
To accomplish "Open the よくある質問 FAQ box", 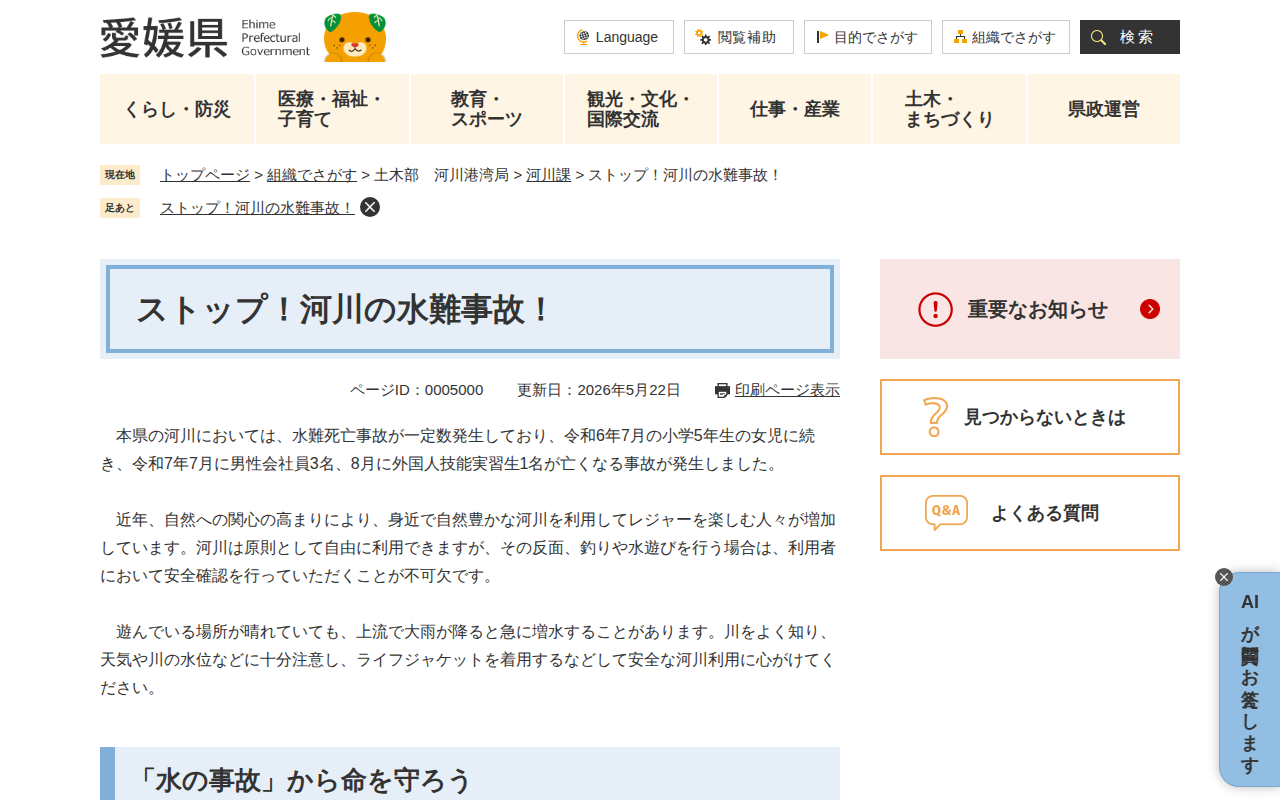I will coord(1030,513).
